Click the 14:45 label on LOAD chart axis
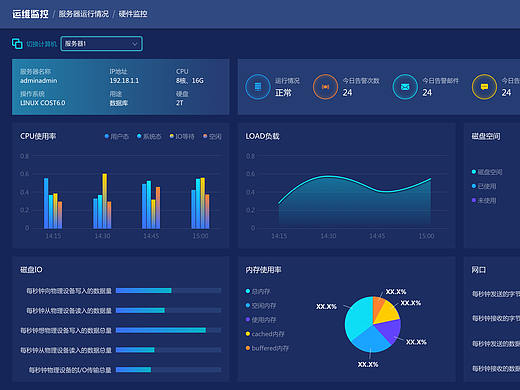 [377, 236]
